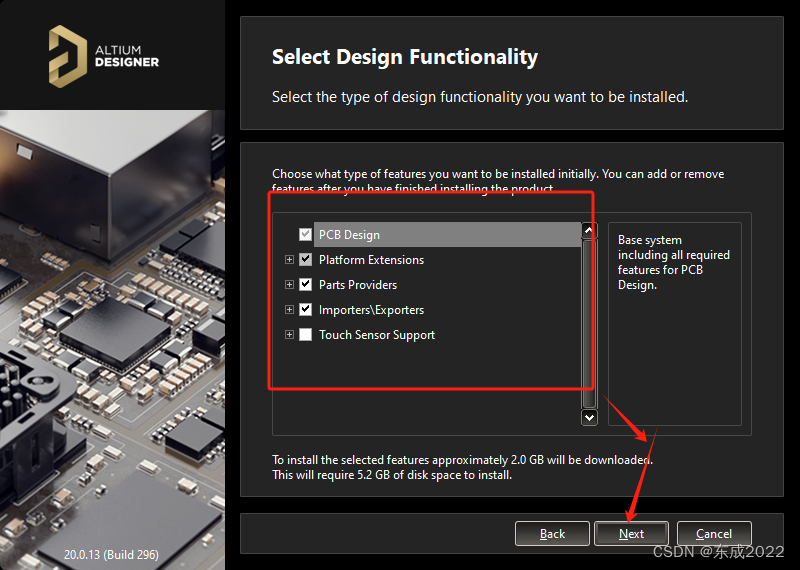Screen dimensions: 800x570
Task: Click the '5.2 GB of disk space' text line
Action: point(392,475)
